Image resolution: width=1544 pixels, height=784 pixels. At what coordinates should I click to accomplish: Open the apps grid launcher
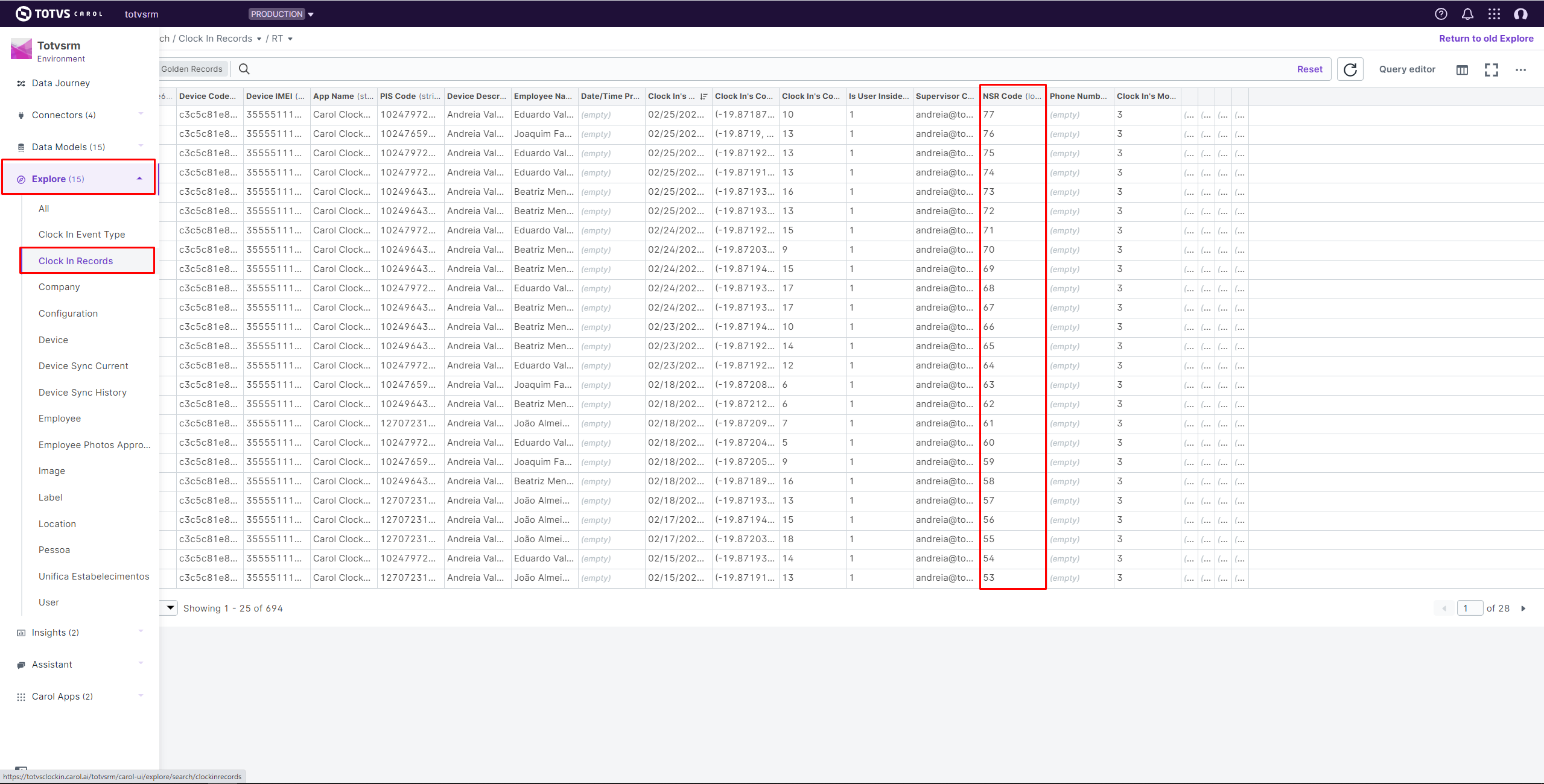[x=1494, y=14]
